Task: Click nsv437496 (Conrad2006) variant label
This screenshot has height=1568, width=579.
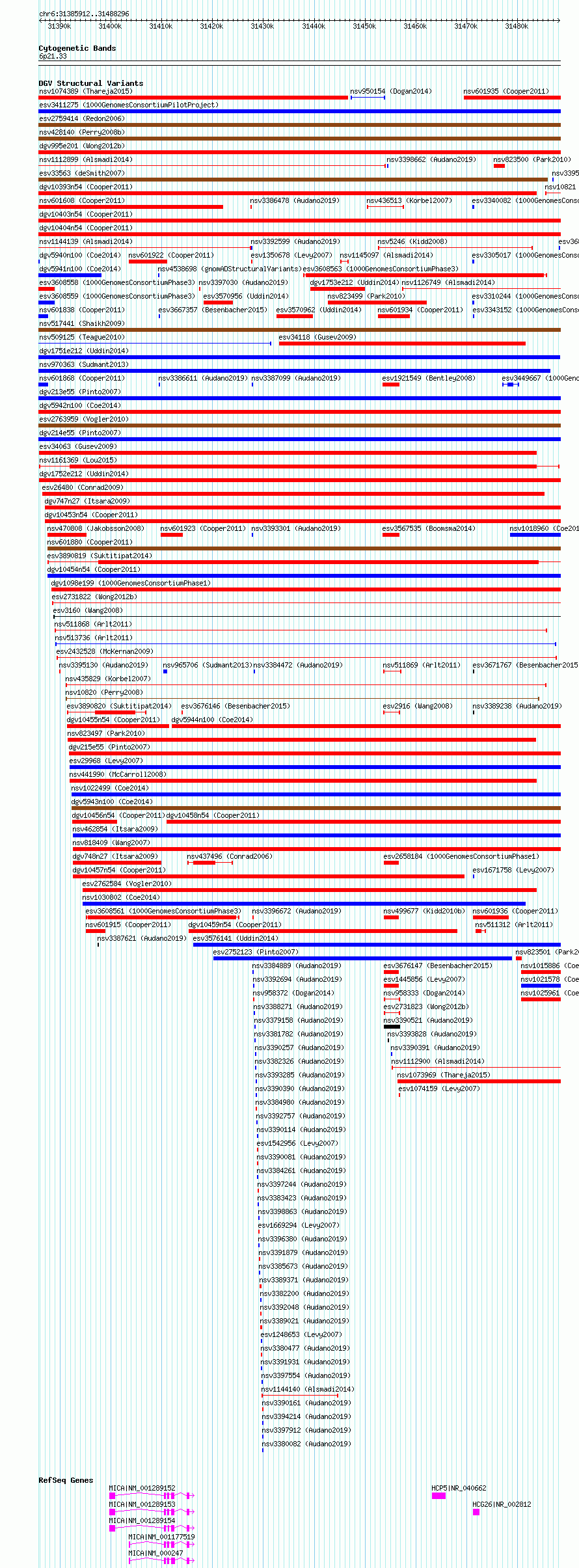Action: point(230,856)
